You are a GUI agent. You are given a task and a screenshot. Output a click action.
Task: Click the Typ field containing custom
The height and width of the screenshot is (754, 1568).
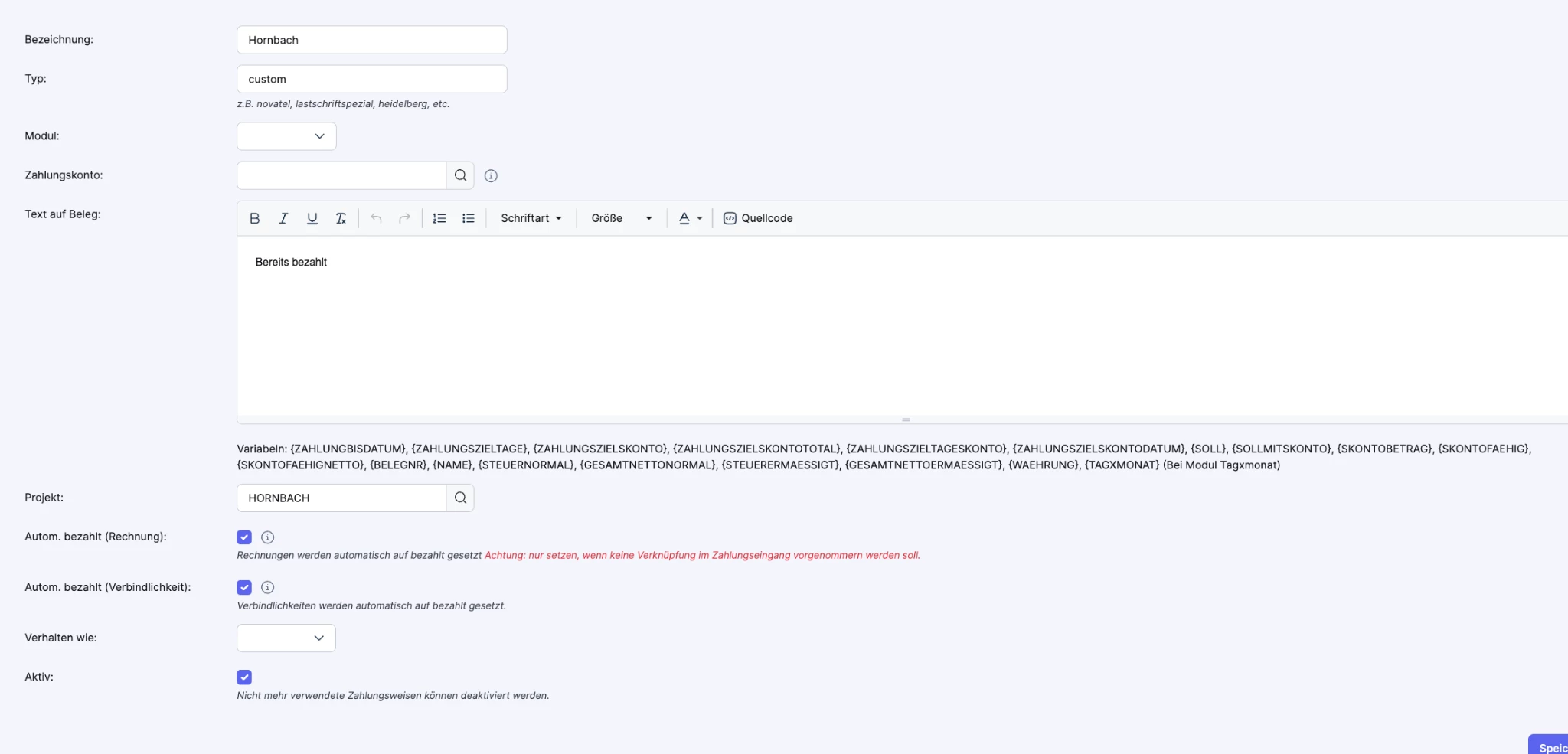pos(372,79)
